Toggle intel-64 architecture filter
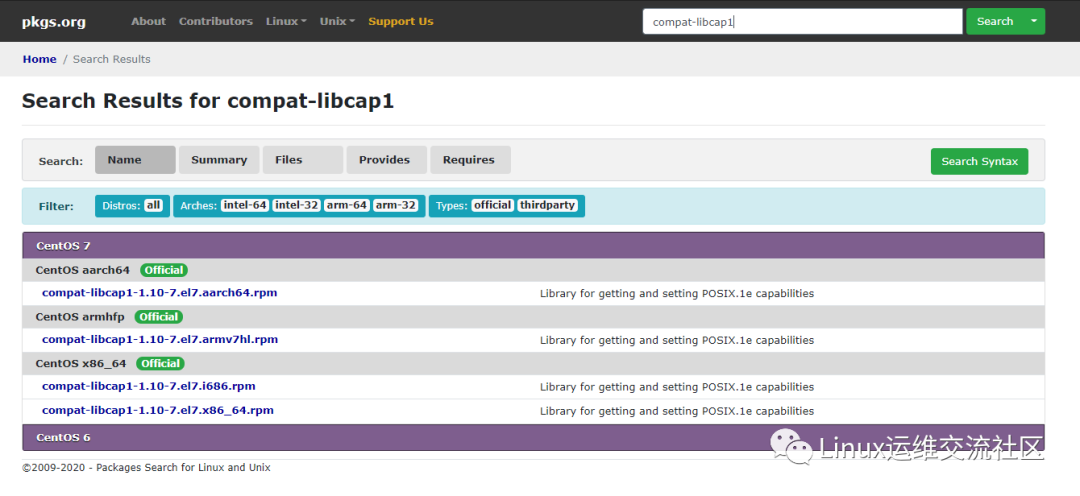 (x=245, y=205)
